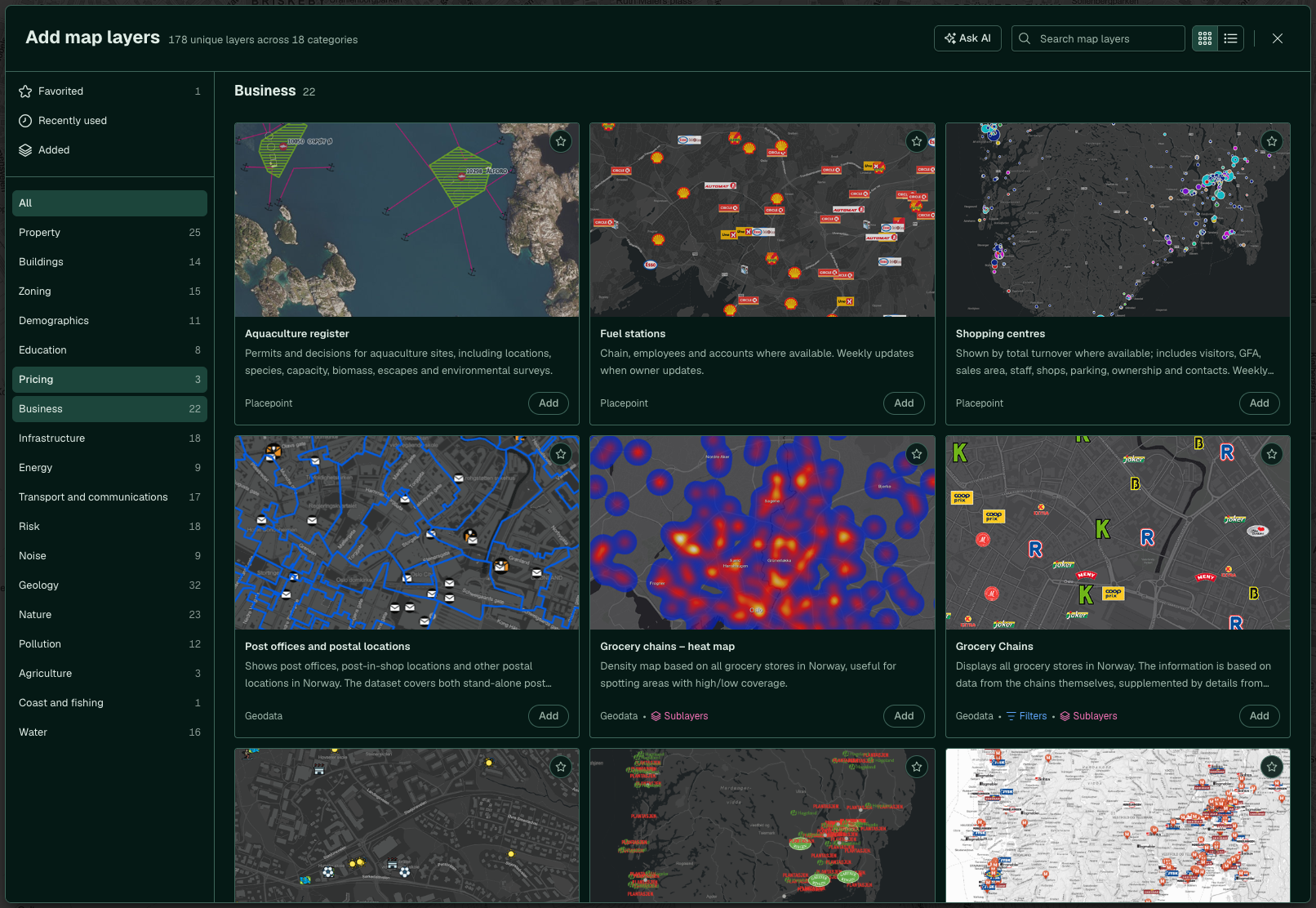Click Geodata source on Post offices card
Screen dimensions: 1316x908
click(x=264, y=716)
